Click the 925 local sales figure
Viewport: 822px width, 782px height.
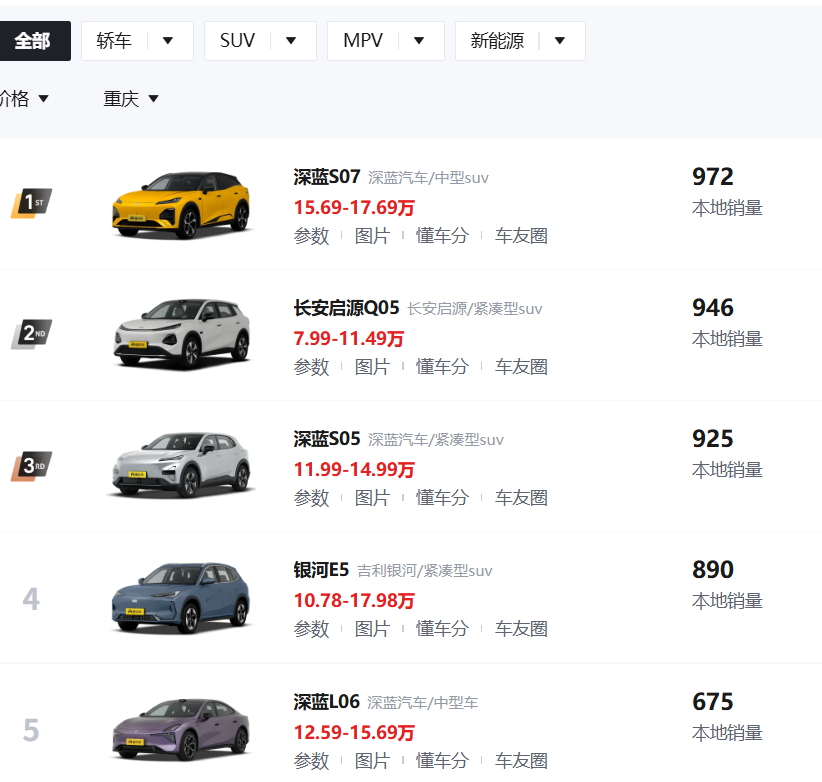[x=712, y=439]
